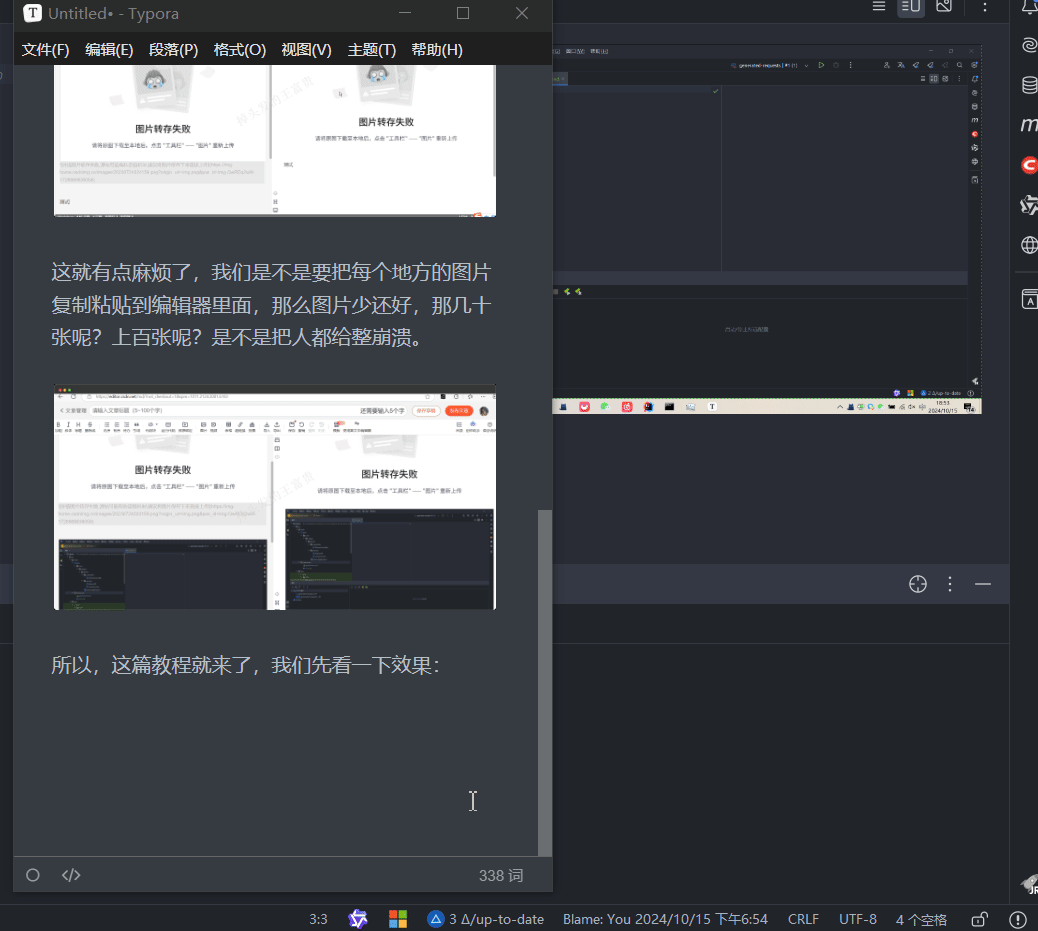Open the CRLF line separator selector
This screenshot has height=931, width=1038.
[803, 920]
